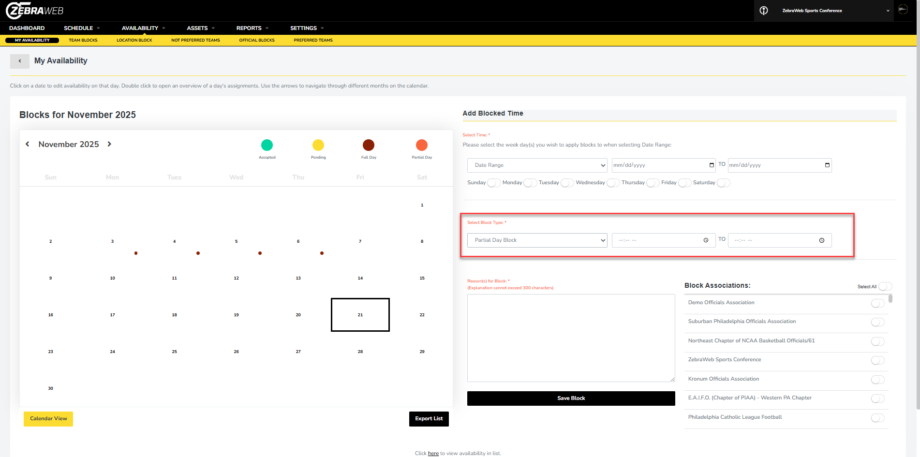
Task: Toggle Select All block associations
Action: [x=885, y=286]
